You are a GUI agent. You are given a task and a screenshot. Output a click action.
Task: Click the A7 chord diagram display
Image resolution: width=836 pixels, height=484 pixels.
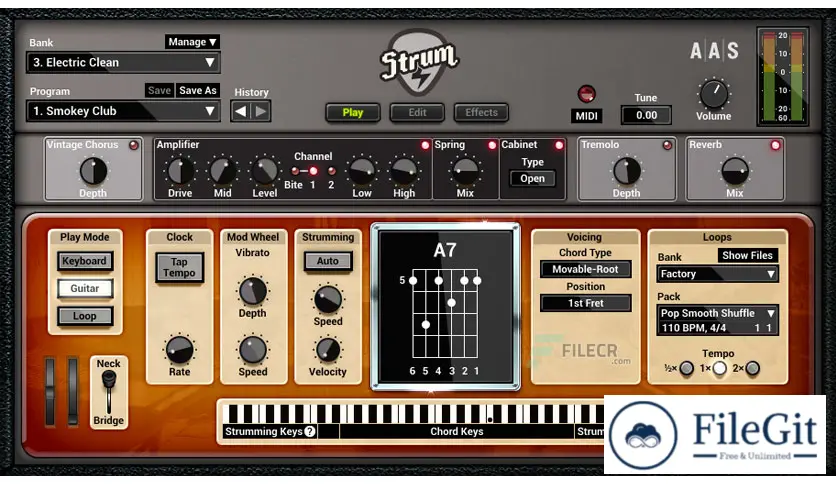(445, 307)
